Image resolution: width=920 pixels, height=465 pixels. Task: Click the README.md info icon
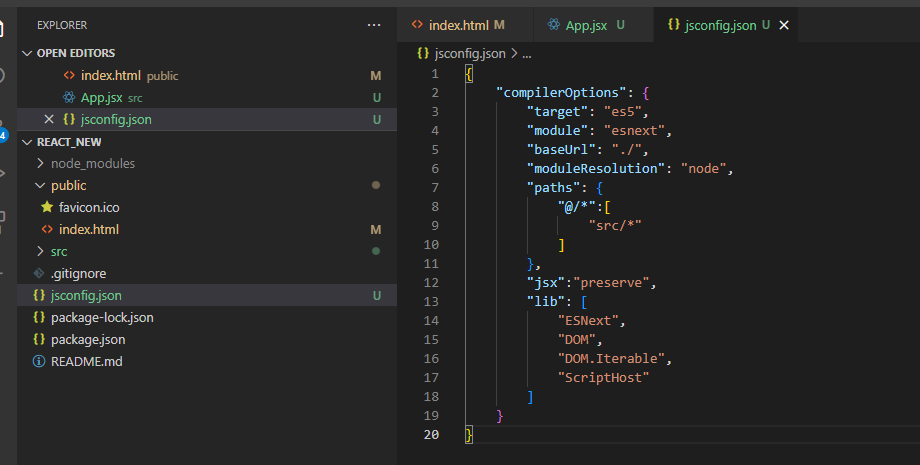point(39,361)
